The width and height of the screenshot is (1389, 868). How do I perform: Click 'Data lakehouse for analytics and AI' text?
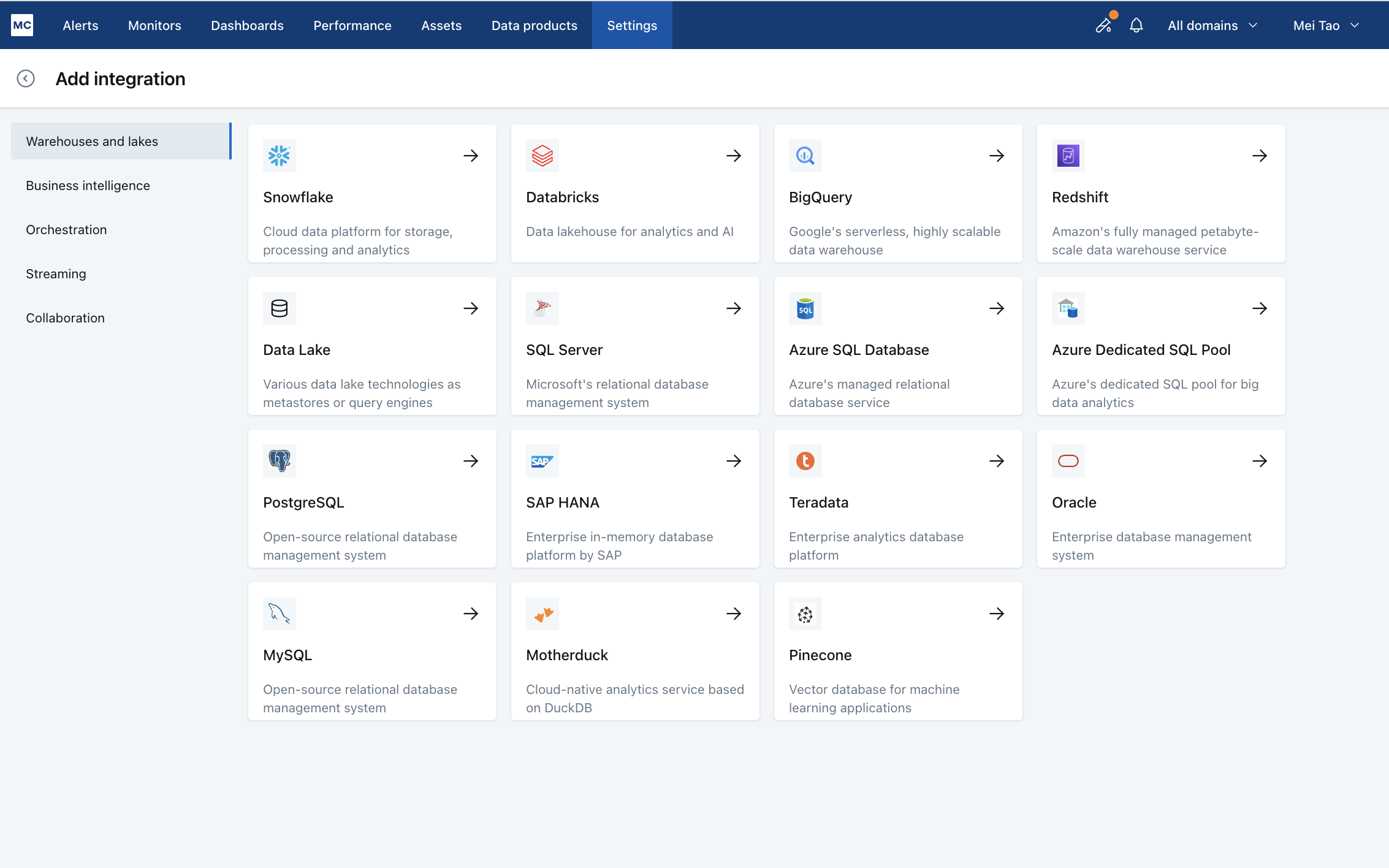tap(630, 232)
